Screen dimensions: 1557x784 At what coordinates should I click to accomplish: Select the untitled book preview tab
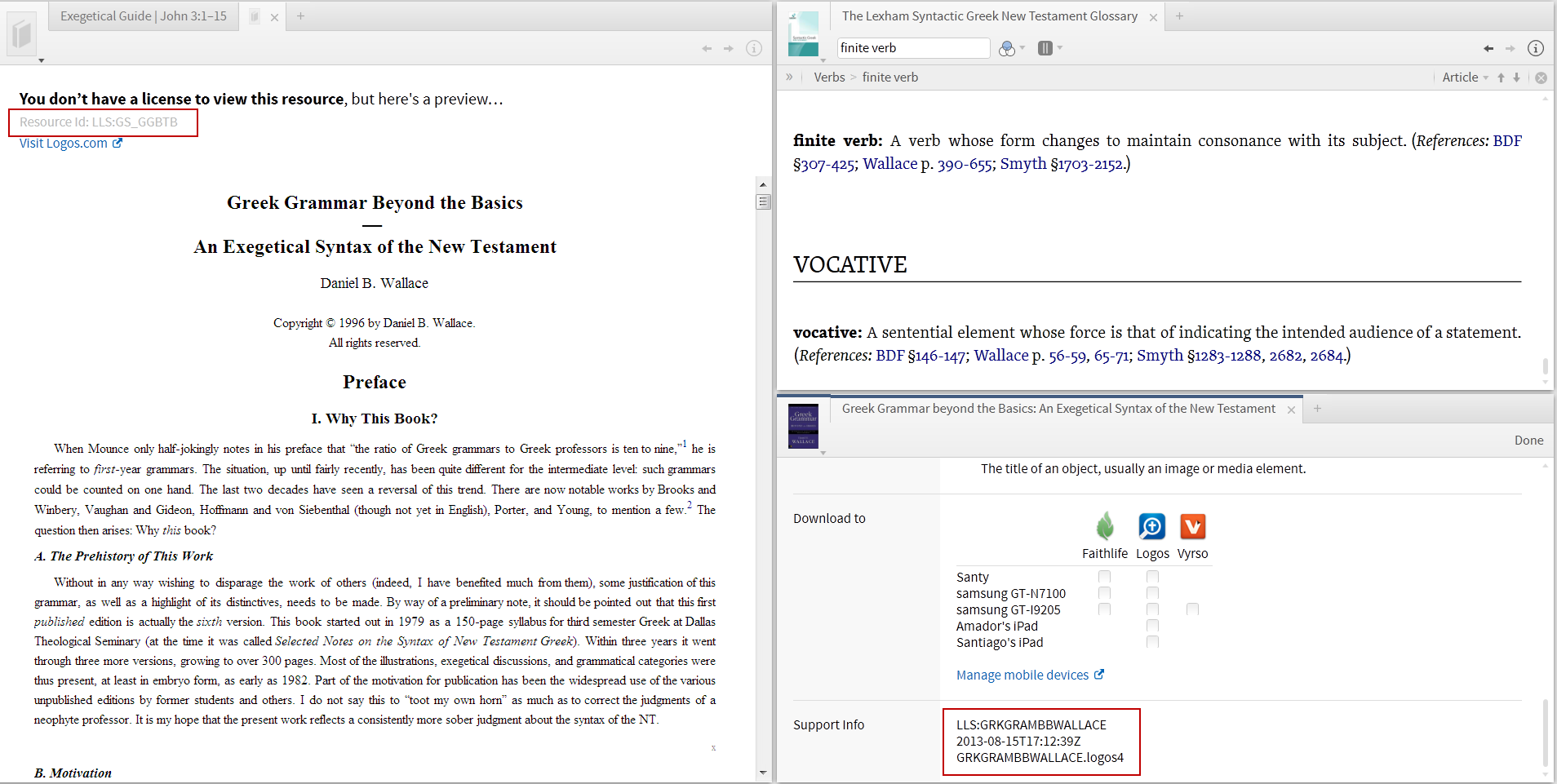(255, 17)
